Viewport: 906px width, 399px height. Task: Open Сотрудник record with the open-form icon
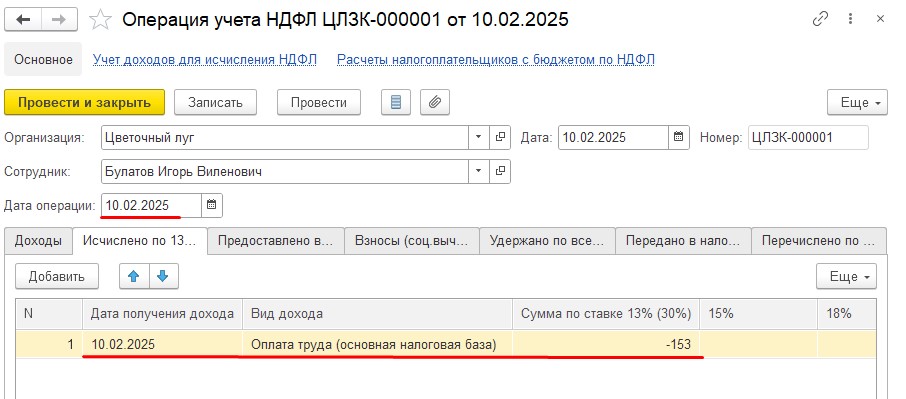click(500, 171)
